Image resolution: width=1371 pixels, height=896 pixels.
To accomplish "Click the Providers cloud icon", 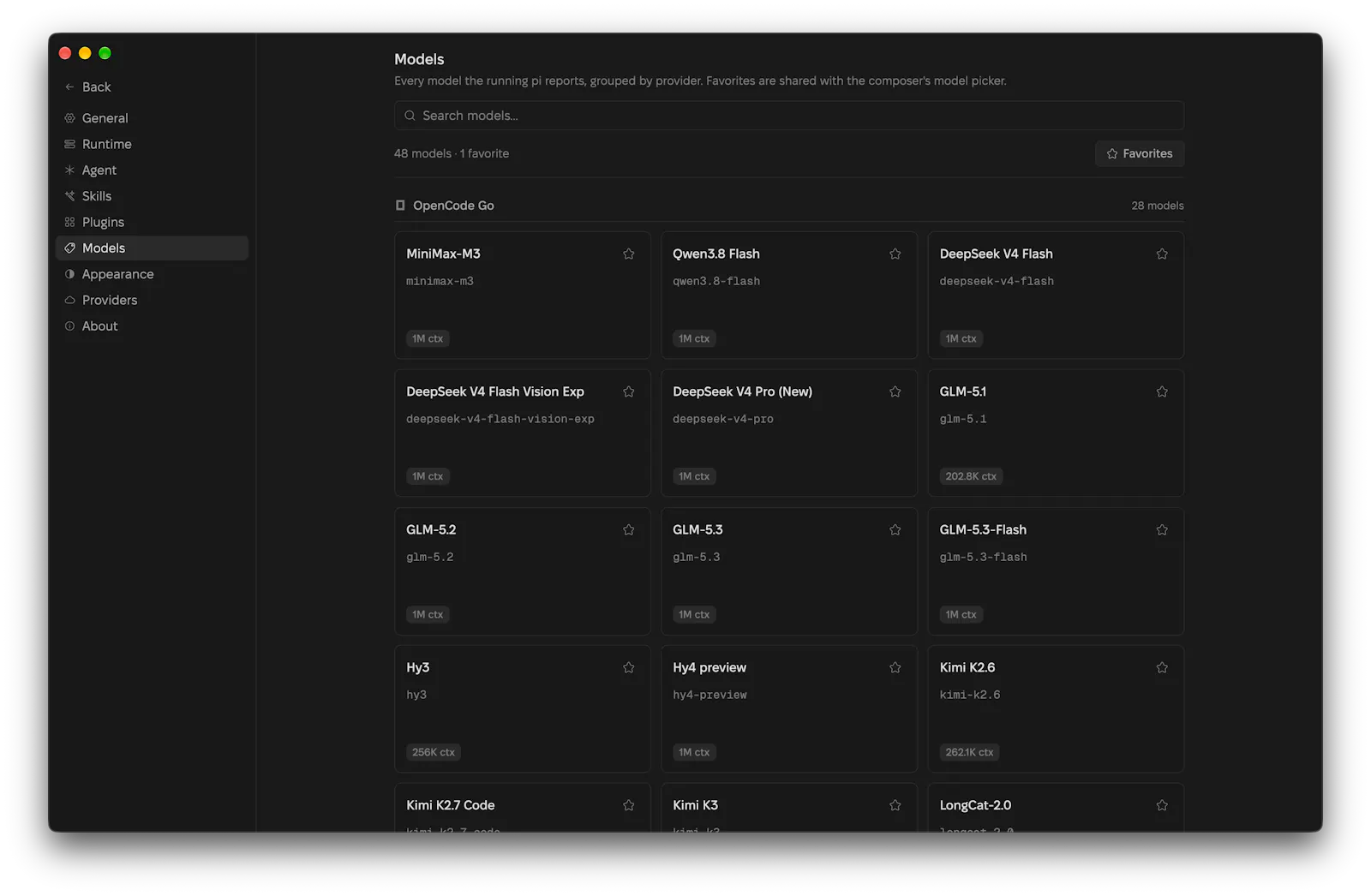I will [x=69, y=300].
